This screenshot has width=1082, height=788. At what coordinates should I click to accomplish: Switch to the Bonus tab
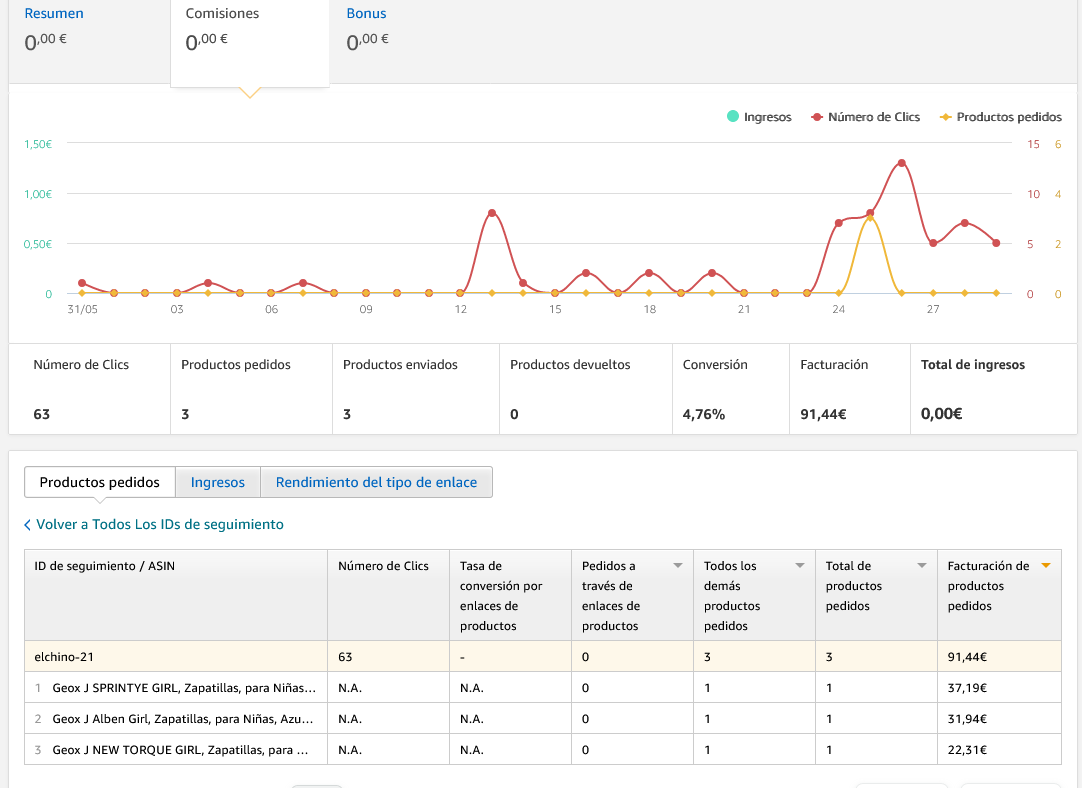[x=366, y=14]
